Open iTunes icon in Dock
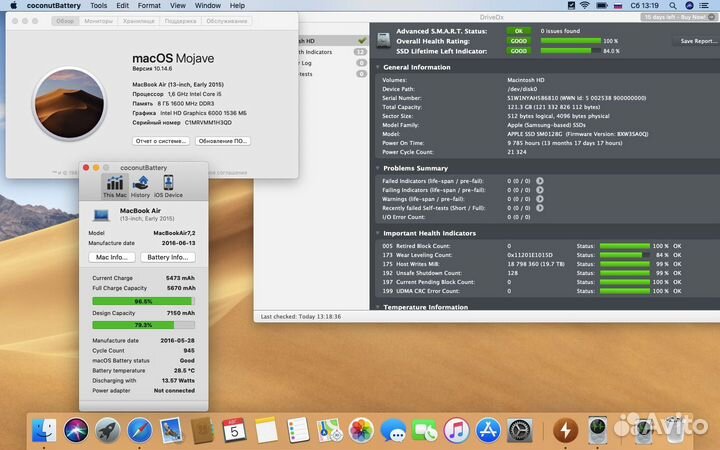Screen dimensions: 720x450 pyautogui.click(x=456, y=430)
